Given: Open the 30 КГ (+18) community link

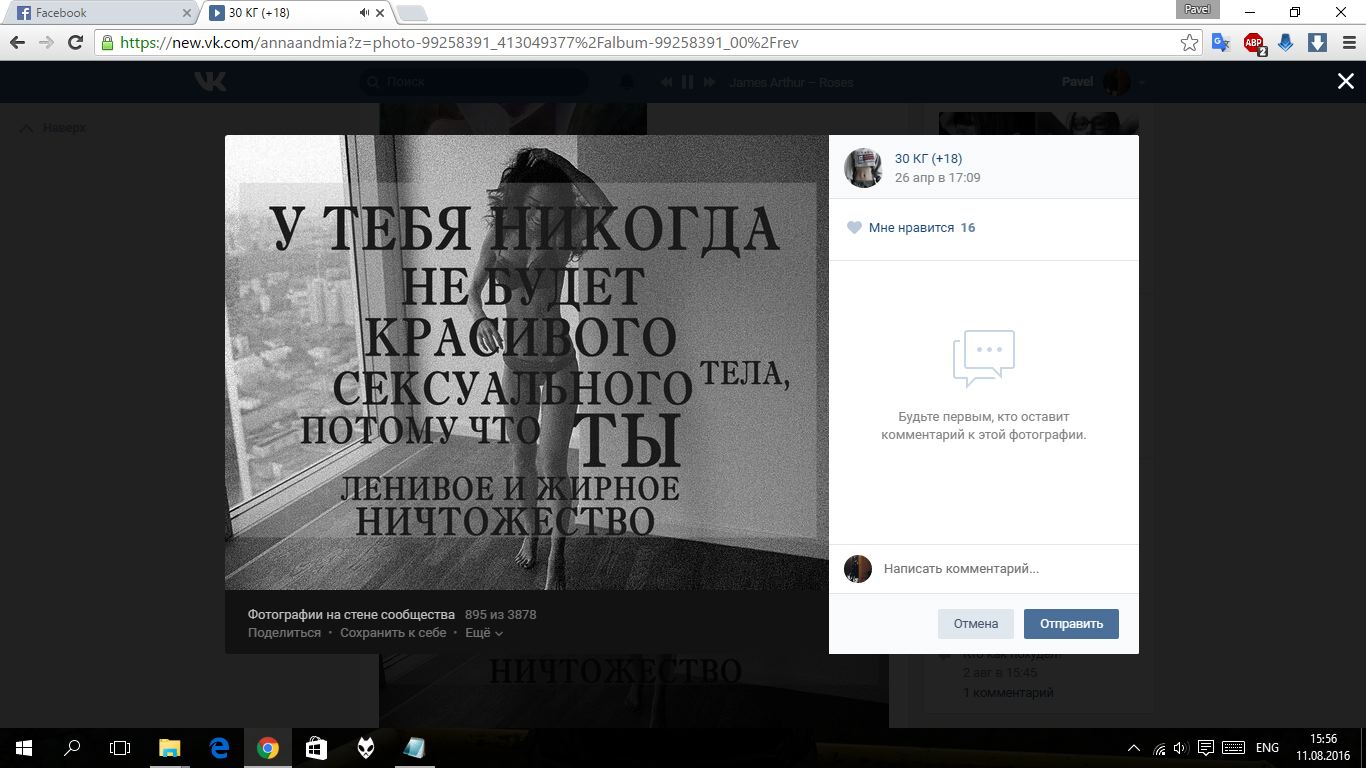Looking at the screenshot, I should click(x=928, y=159).
